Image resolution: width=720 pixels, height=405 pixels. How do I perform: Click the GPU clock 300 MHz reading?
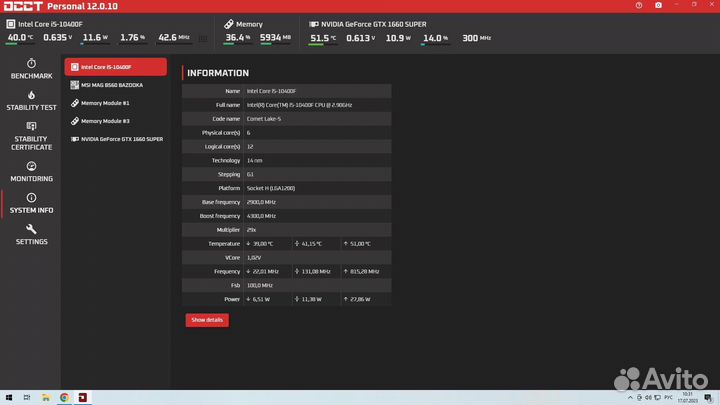pyautogui.click(x=477, y=38)
